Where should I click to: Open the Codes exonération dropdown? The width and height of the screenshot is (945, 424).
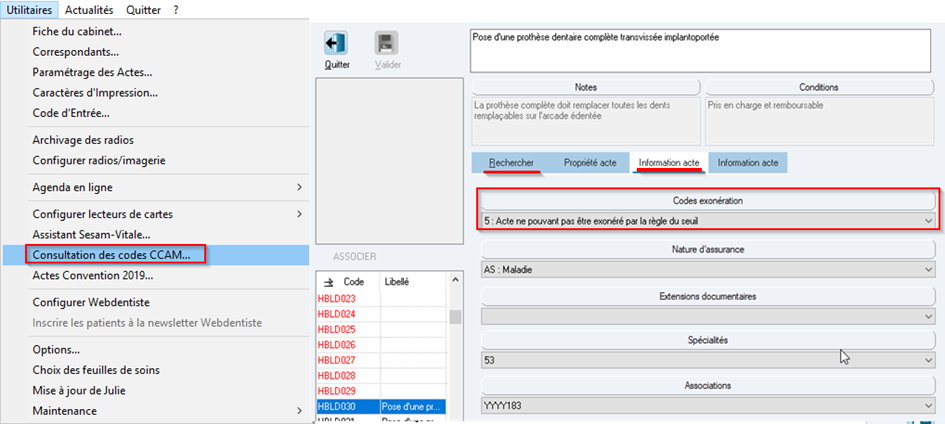pyautogui.click(x=708, y=221)
